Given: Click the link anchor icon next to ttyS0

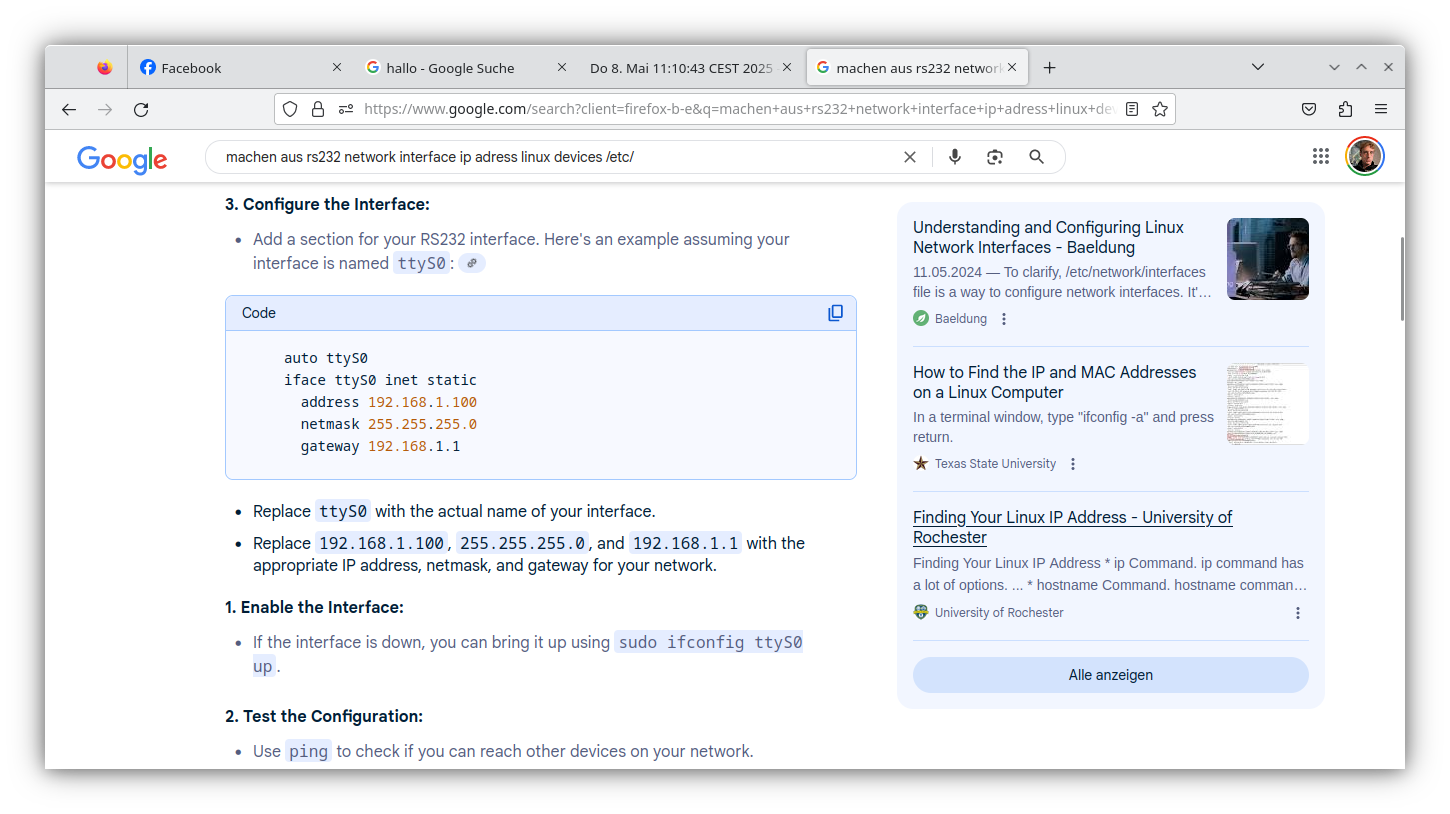Looking at the screenshot, I should click(x=470, y=262).
